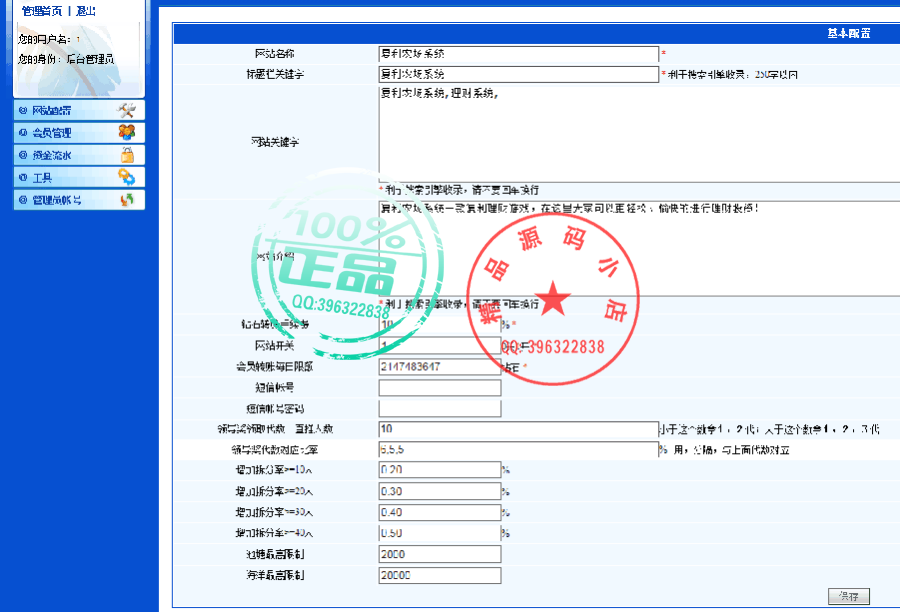Open the 管理员帐号 sidebar menu

click(x=79, y=200)
